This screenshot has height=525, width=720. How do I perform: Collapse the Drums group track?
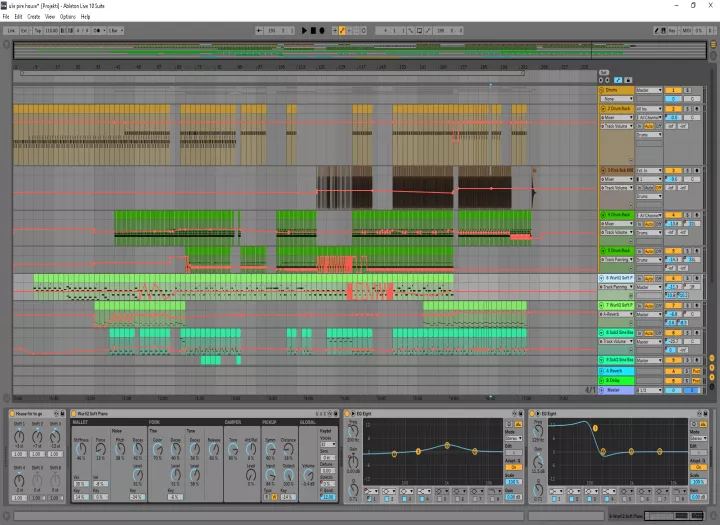(602, 90)
